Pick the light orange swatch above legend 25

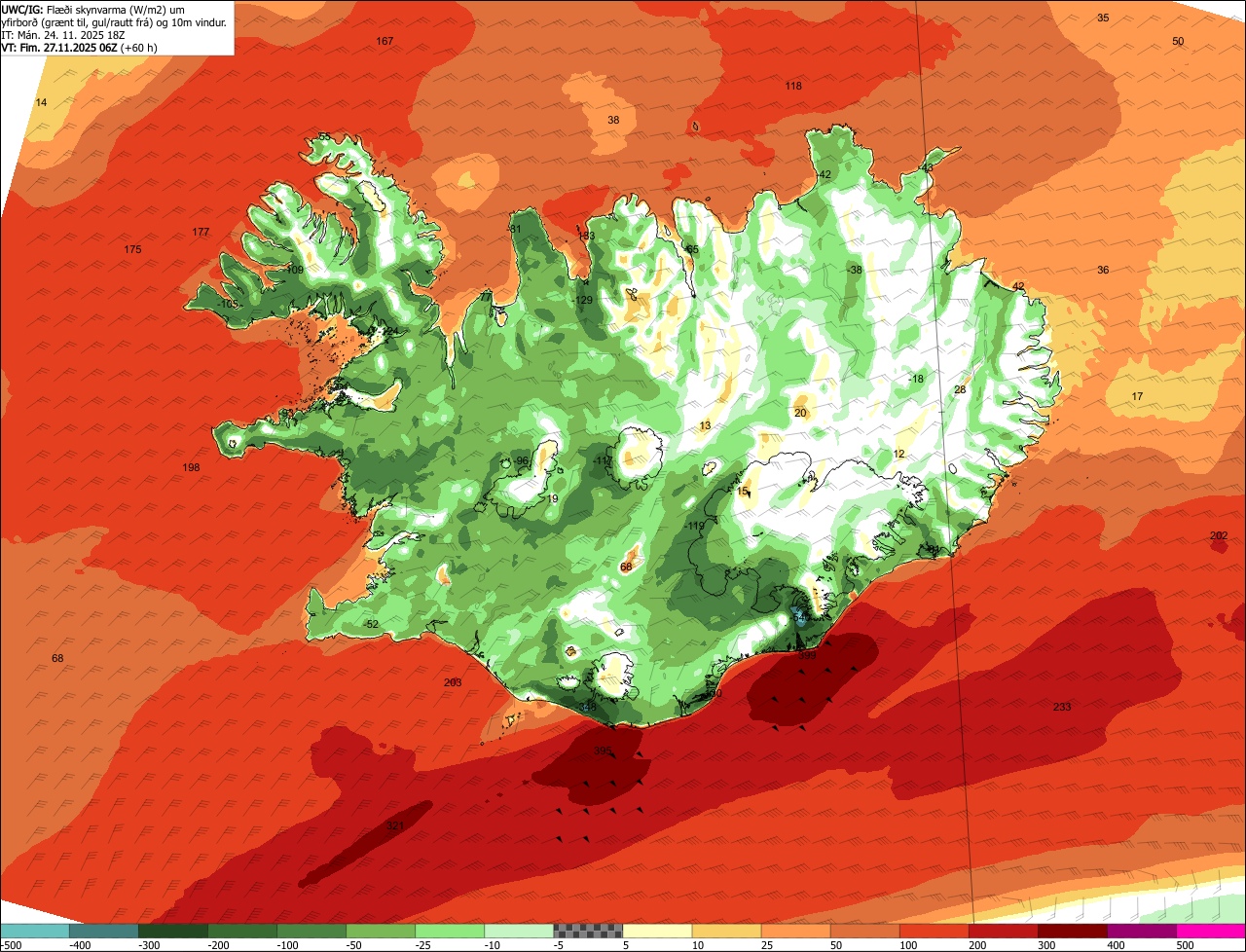click(795, 931)
